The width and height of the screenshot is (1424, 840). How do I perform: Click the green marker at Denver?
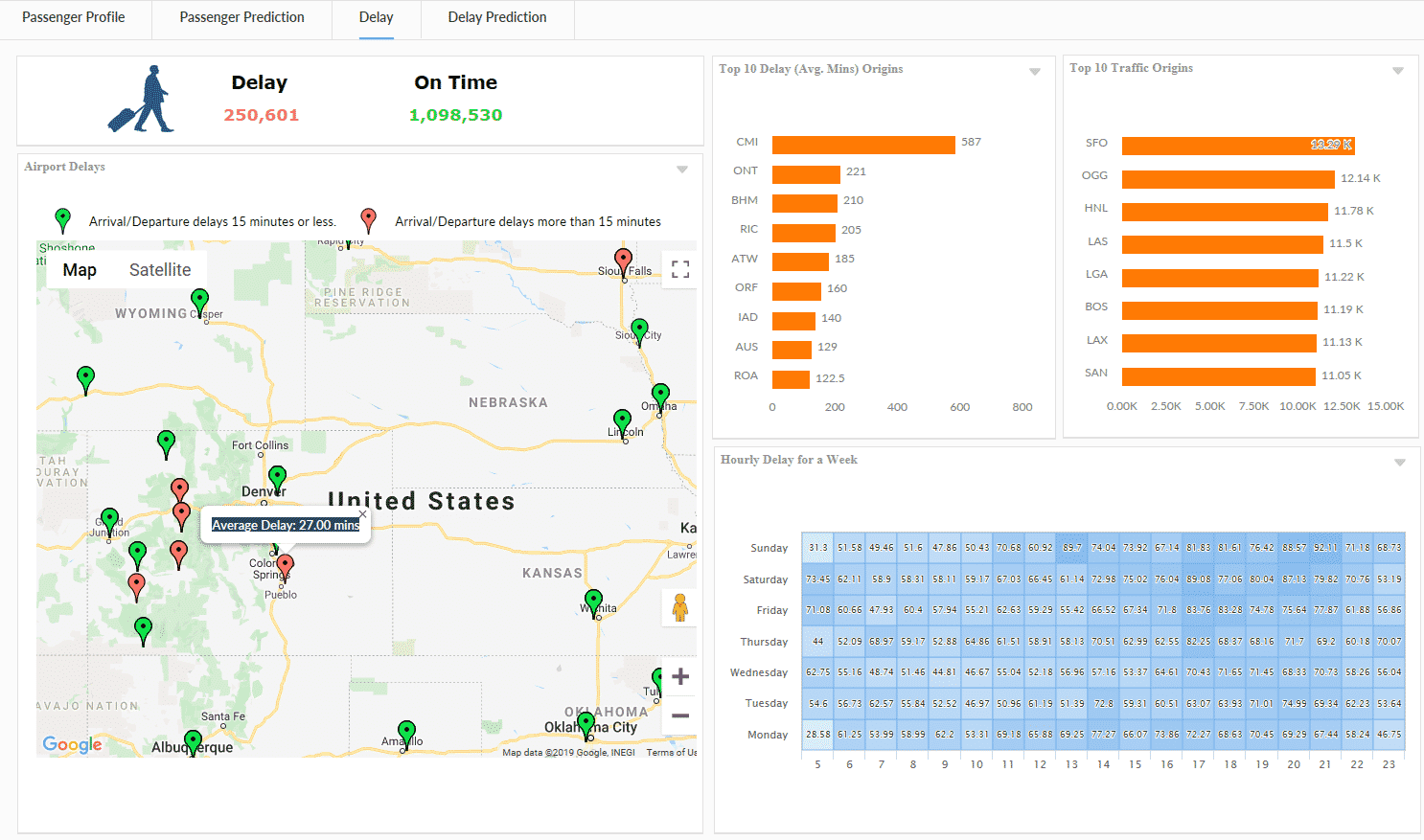coord(277,477)
